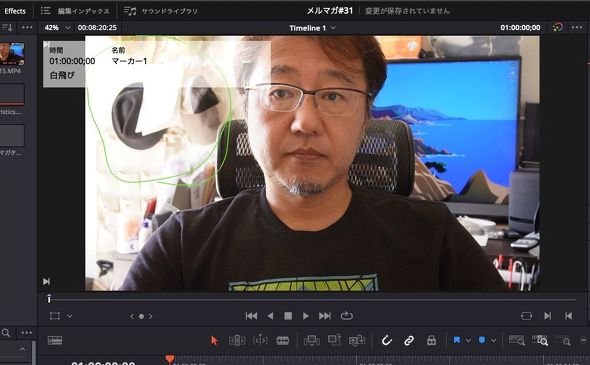The height and width of the screenshot is (365, 590).
Task: Toggle timeline snapping magnet icon
Action: pos(386,341)
